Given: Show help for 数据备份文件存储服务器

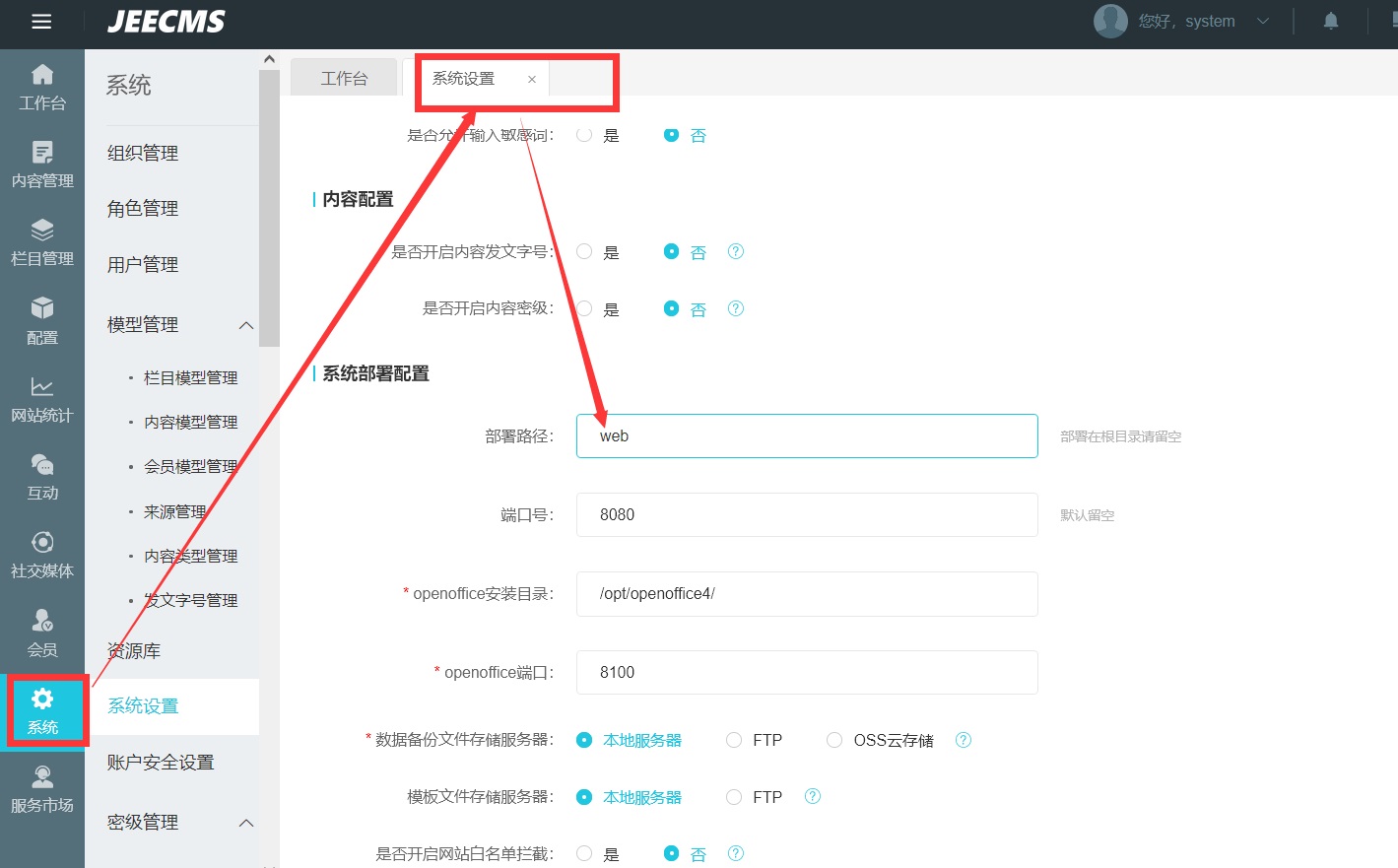Looking at the screenshot, I should [x=964, y=740].
